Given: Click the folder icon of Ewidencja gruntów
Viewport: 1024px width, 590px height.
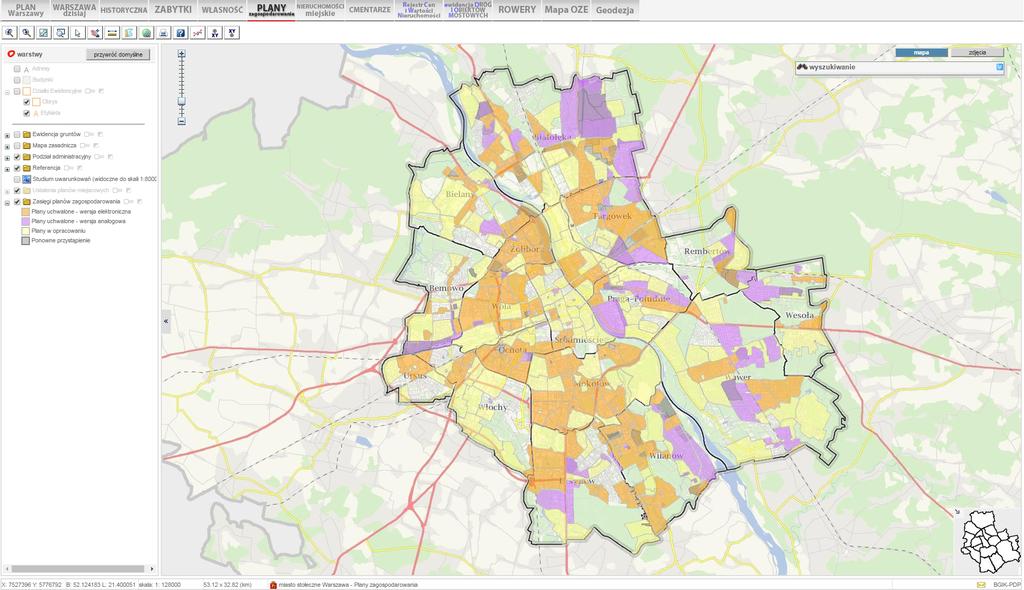Looking at the screenshot, I should 27,135.
